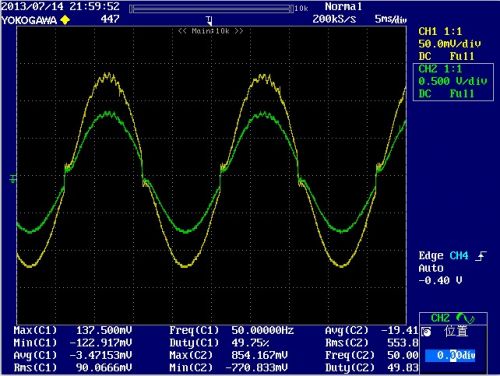This screenshot has height=376, width=500.
Task: Click the position knob icon beside 位置
Action: tap(427, 331)
